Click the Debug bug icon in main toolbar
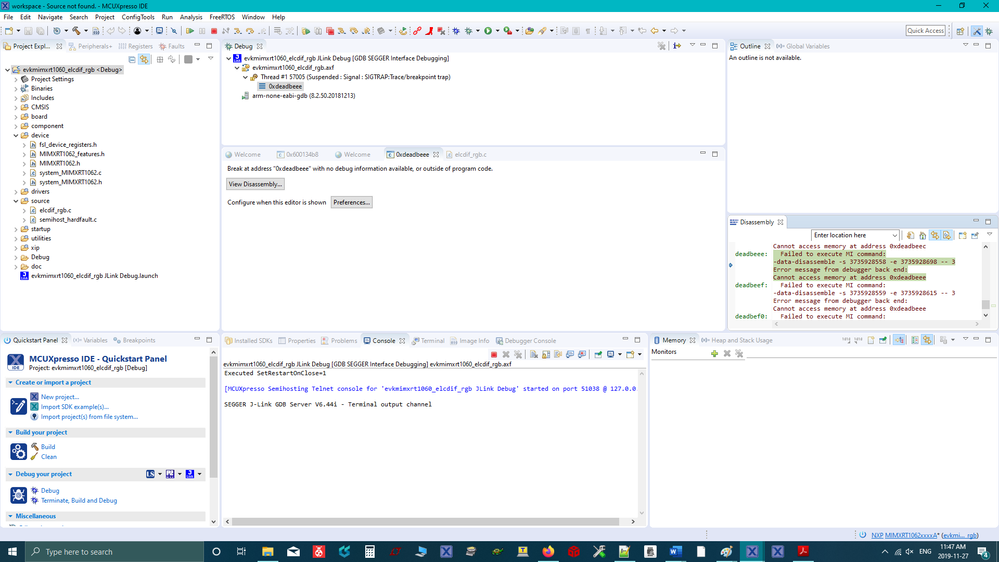This screenshot has width=999, height=562. pyautogui.click(x=468, y=31)
